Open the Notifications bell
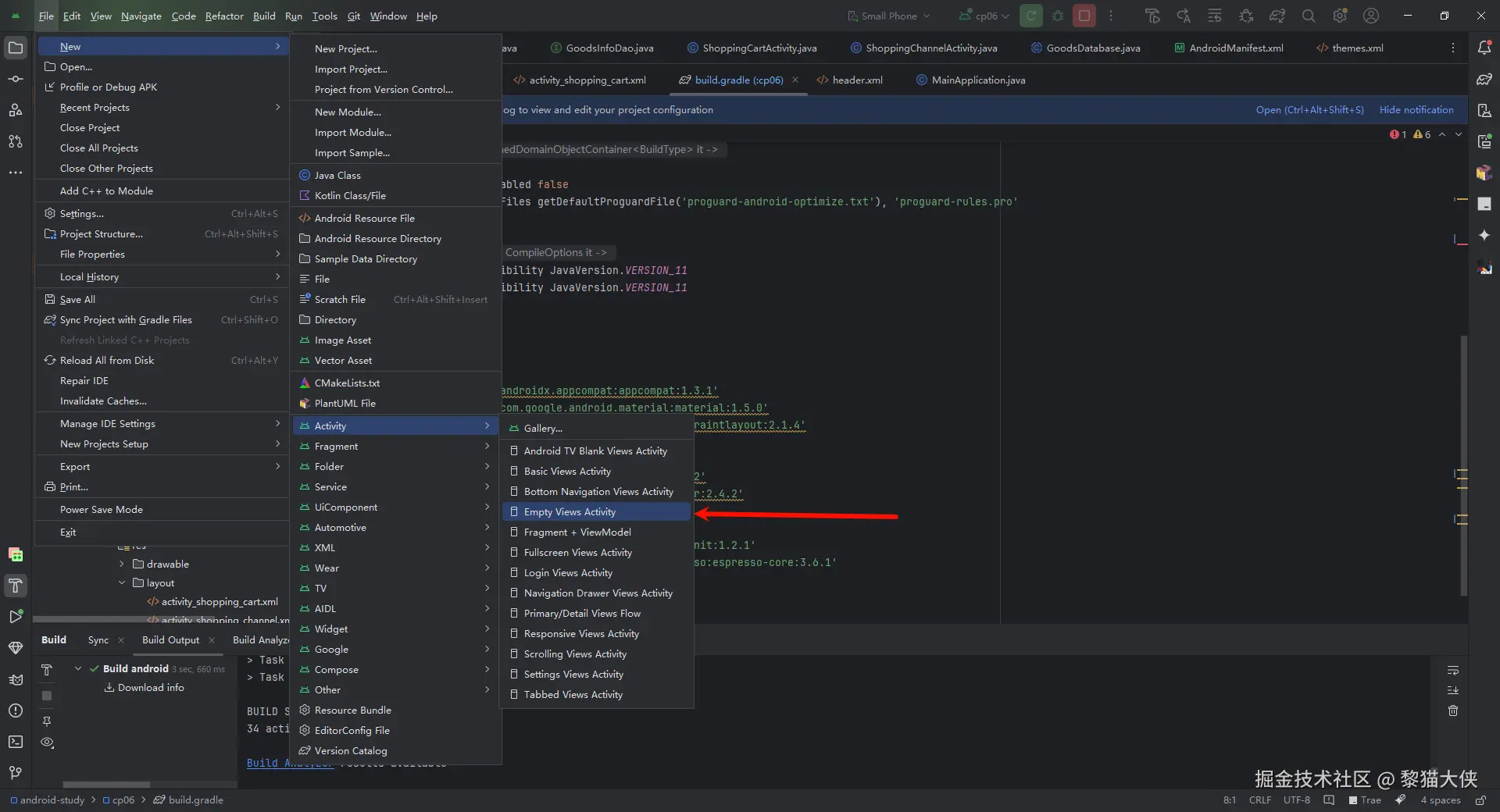1500x812 pixels. (x=1485, y=48)
